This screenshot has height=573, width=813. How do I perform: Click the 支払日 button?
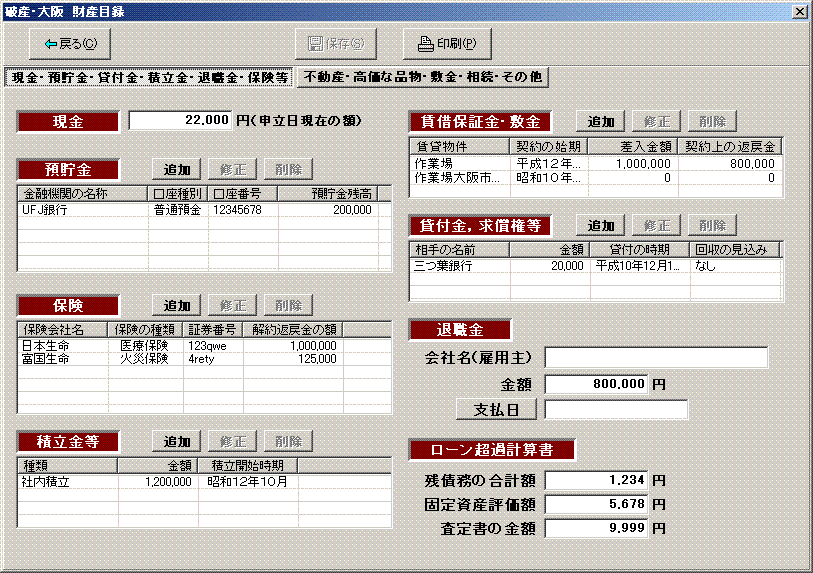[x=496, y=409]
